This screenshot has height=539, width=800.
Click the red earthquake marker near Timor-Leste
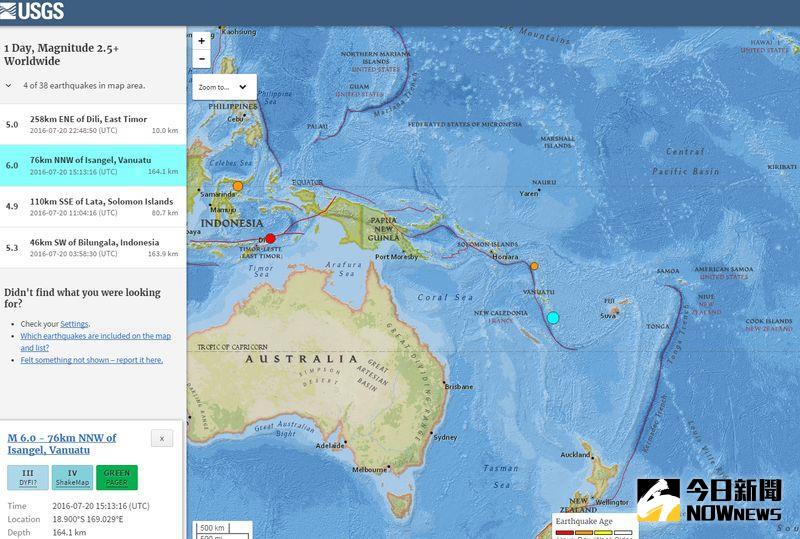click(x=270, y=238)
